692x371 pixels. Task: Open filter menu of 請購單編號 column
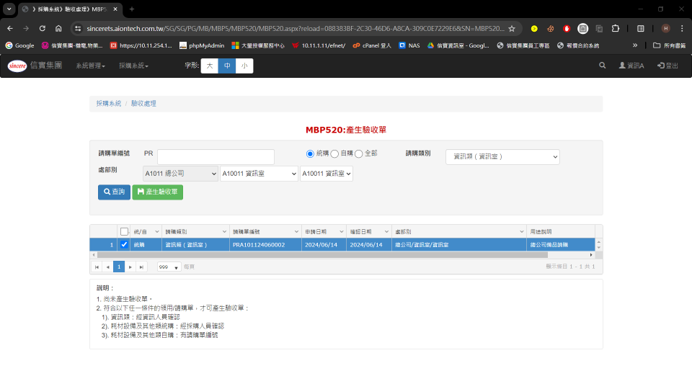coord(297,232)
